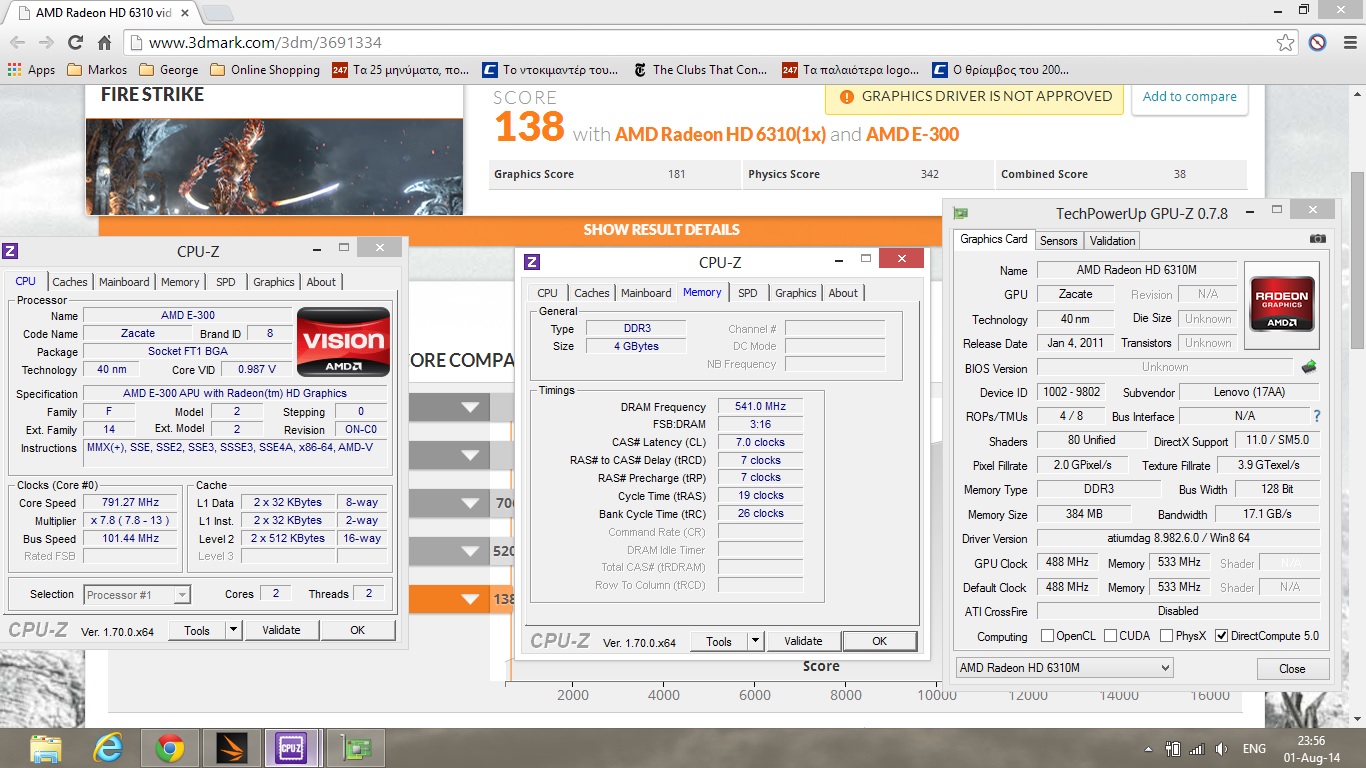
Task: Click AMD Radeon HD 6310(1x) link
Action: 720,134
